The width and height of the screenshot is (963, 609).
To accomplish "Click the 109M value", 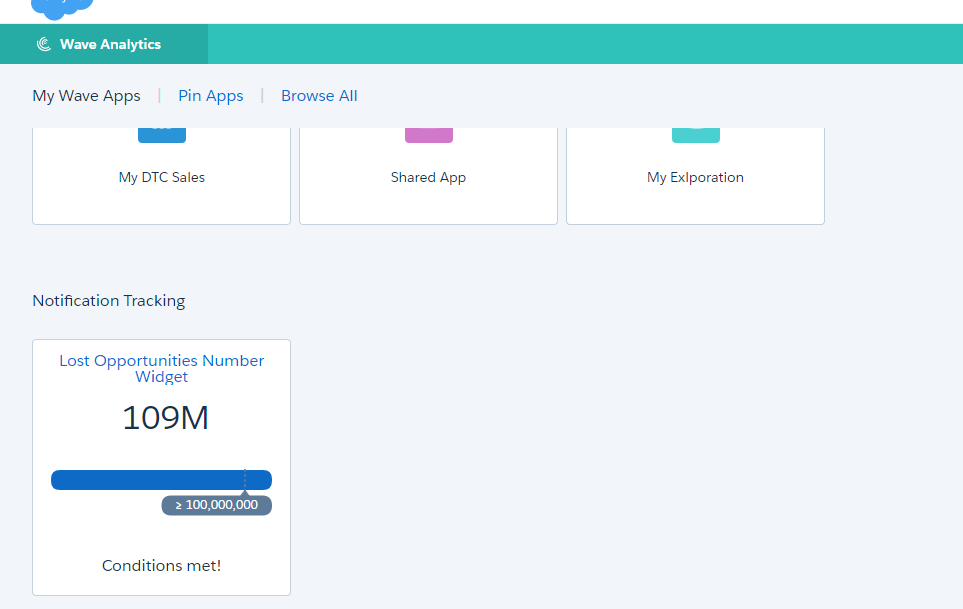I will coord(165,418).
